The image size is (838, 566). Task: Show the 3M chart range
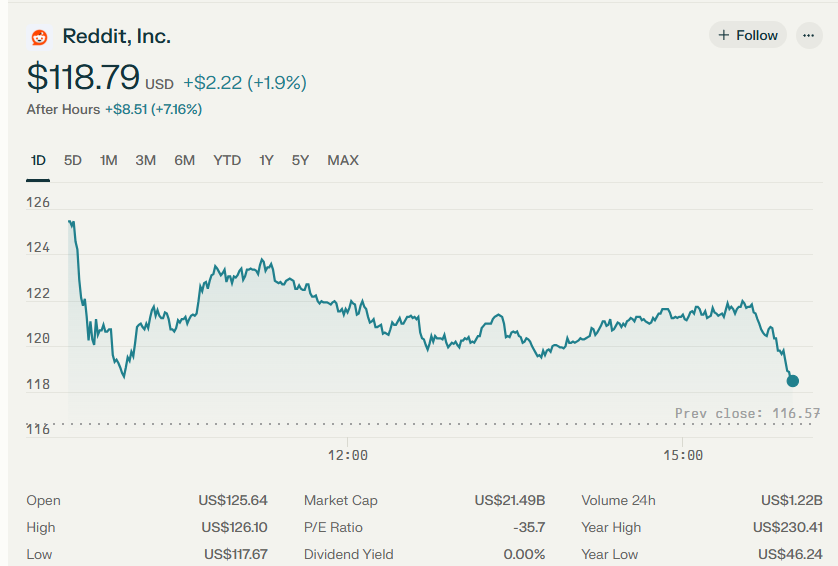tap(145, 160)
